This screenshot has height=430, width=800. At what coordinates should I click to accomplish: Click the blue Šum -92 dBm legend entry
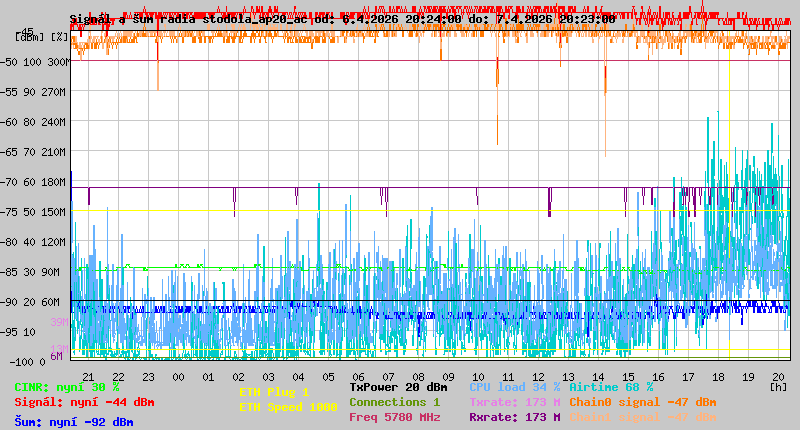(x=73, y=422)
